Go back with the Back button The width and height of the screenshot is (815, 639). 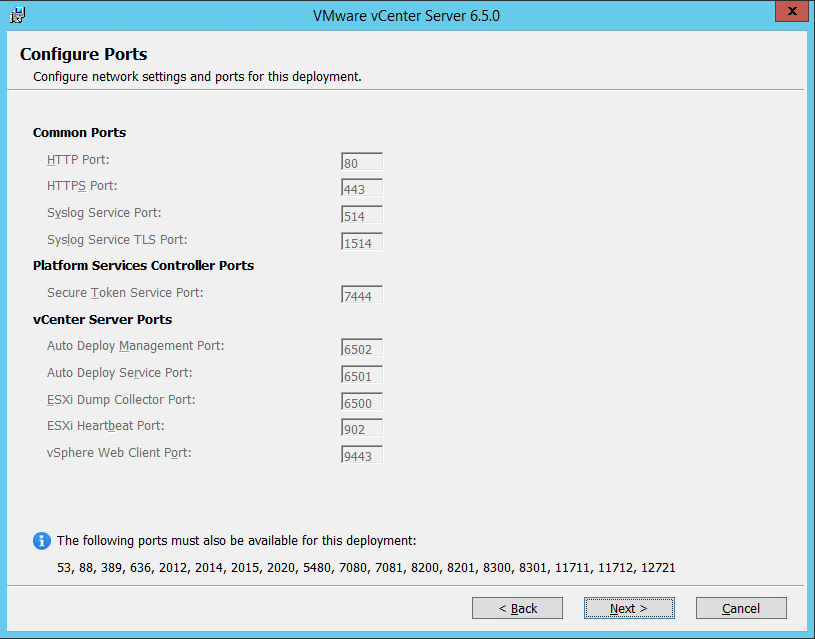click(x=517, y=608)
